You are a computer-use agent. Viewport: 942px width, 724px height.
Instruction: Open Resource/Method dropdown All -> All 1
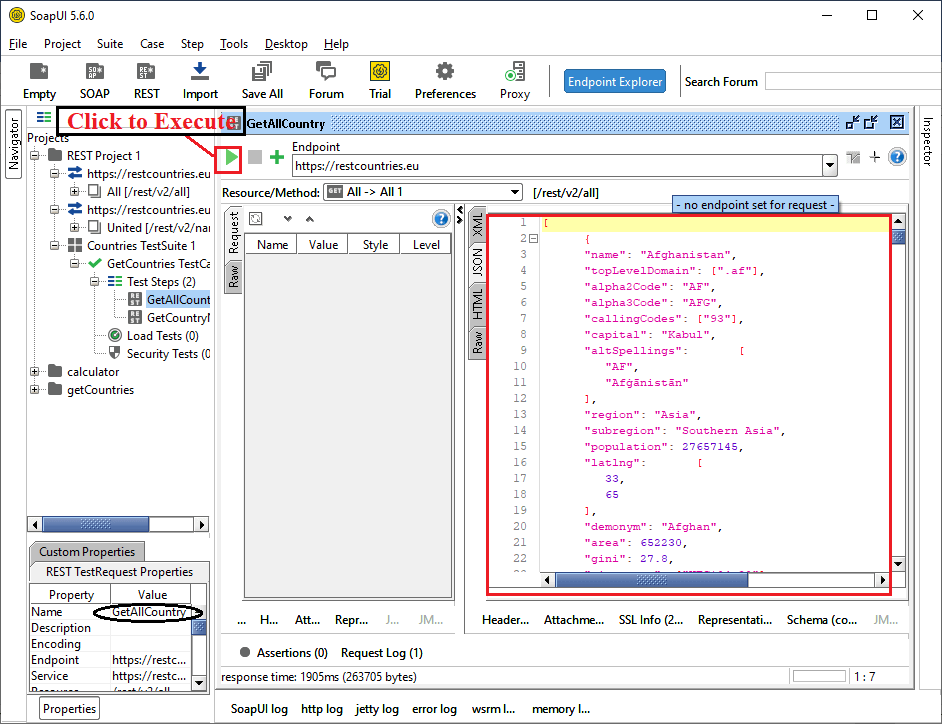[423, 192]
